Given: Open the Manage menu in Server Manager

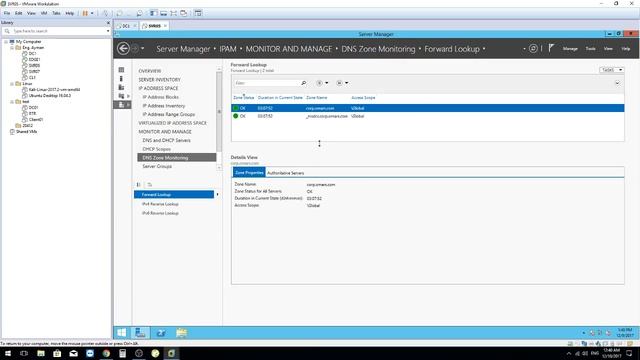Looking at the screenshot, I should click(x=570, y=49).
